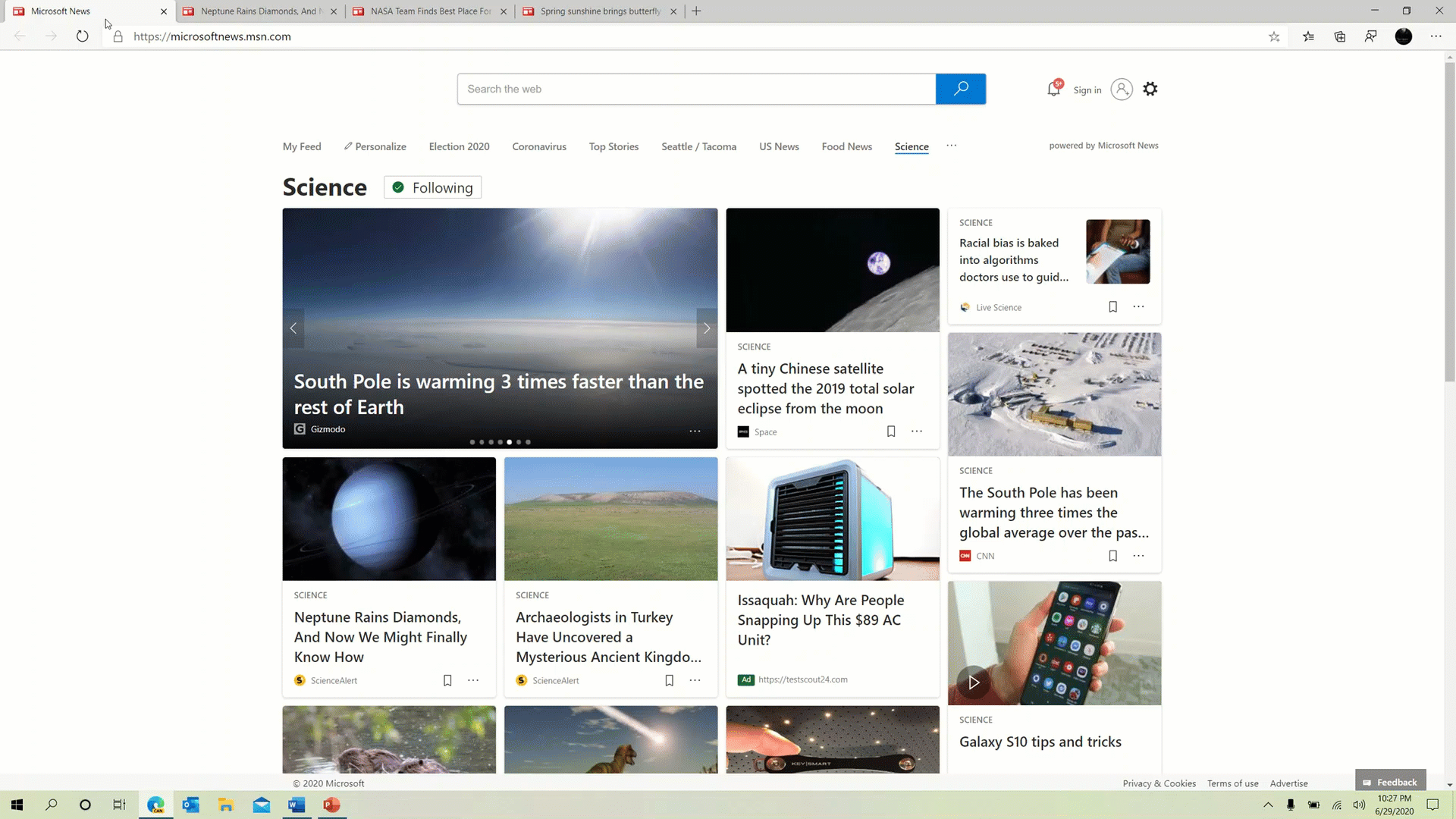Click the video play button on Galaxy S10 article
The image size is (1456, 819).
coord(974,681)
